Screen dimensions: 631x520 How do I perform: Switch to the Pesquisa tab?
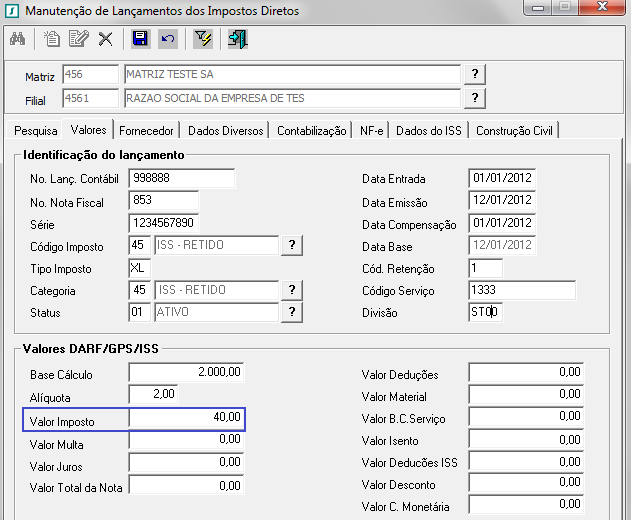click(x=35, y=131)
